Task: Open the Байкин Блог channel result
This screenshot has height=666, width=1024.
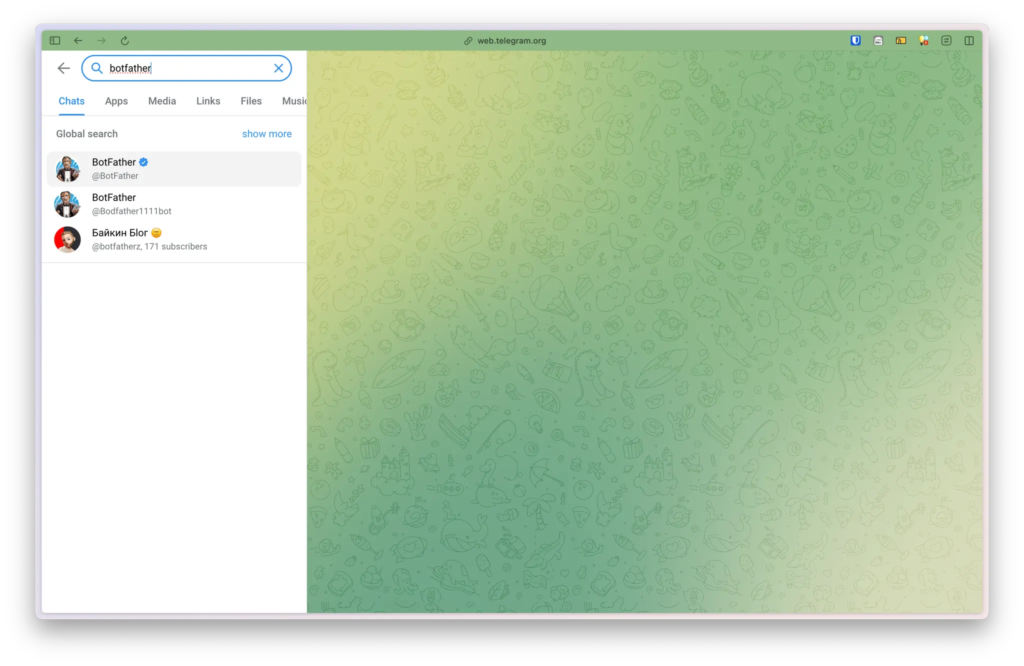Action: point(174,240)
